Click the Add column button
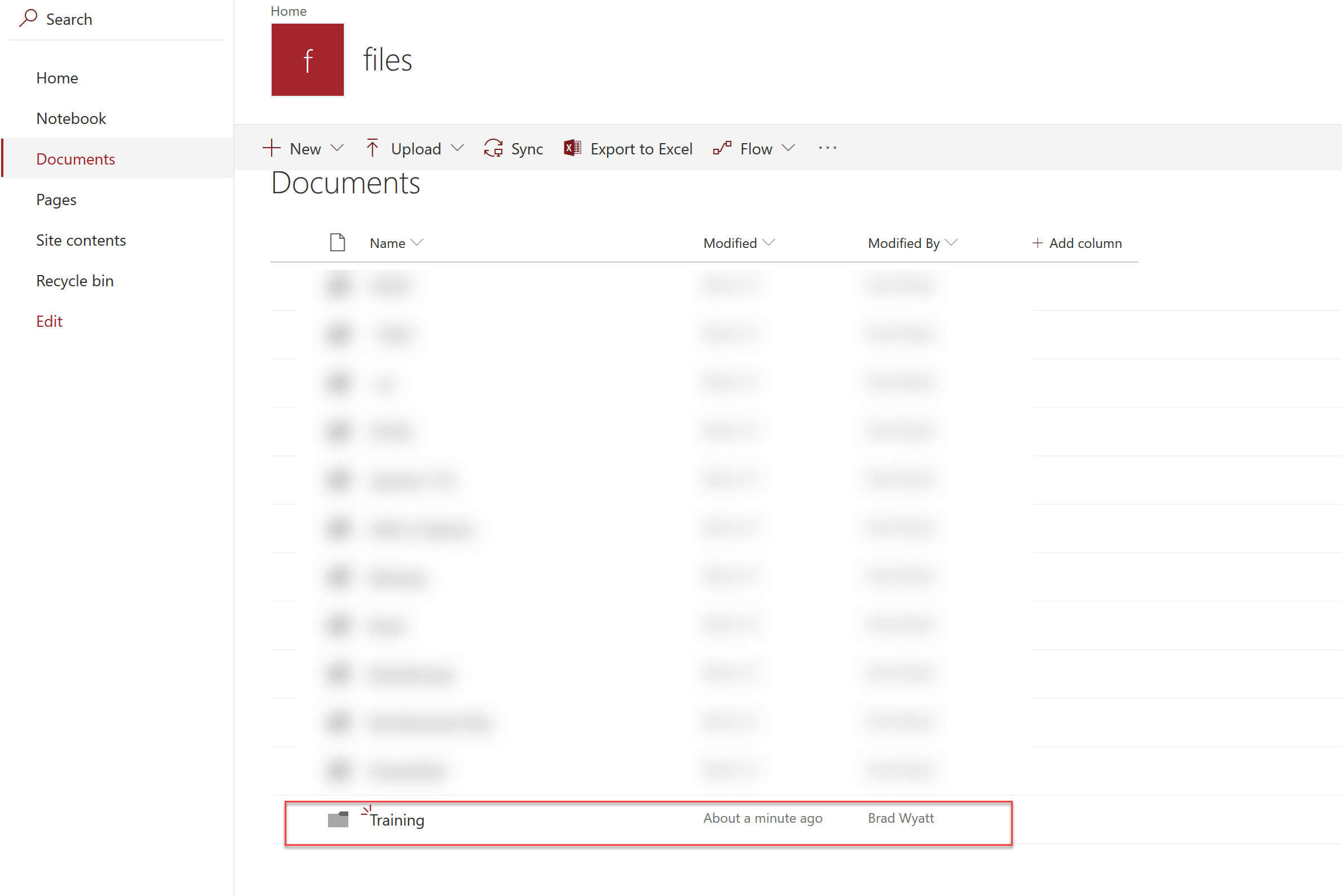Viewport: 1342px width, 896px height. point(1077,243)
